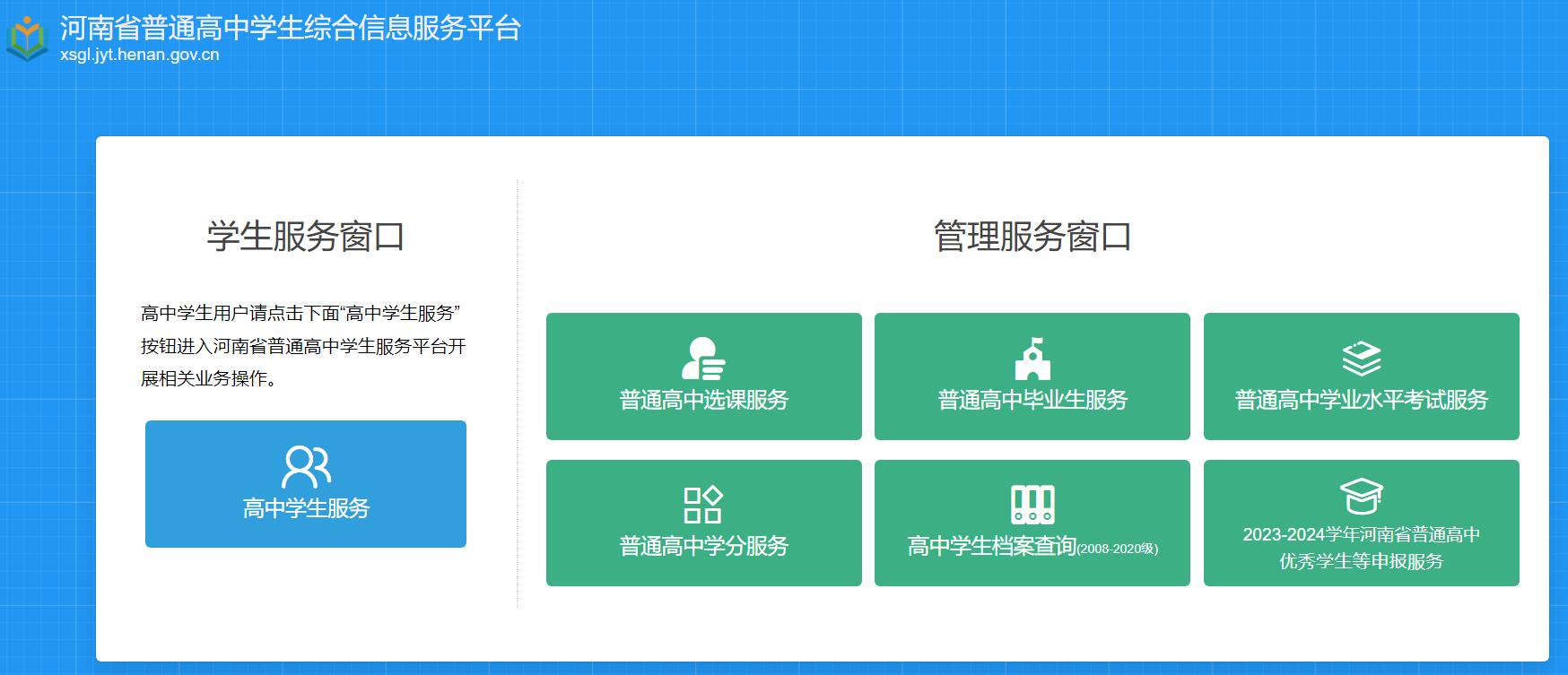Click the file binders icon for 档案查询
Image resolution: width=1568 pixels, height=675 pixels.
(x=1032, y=505)
